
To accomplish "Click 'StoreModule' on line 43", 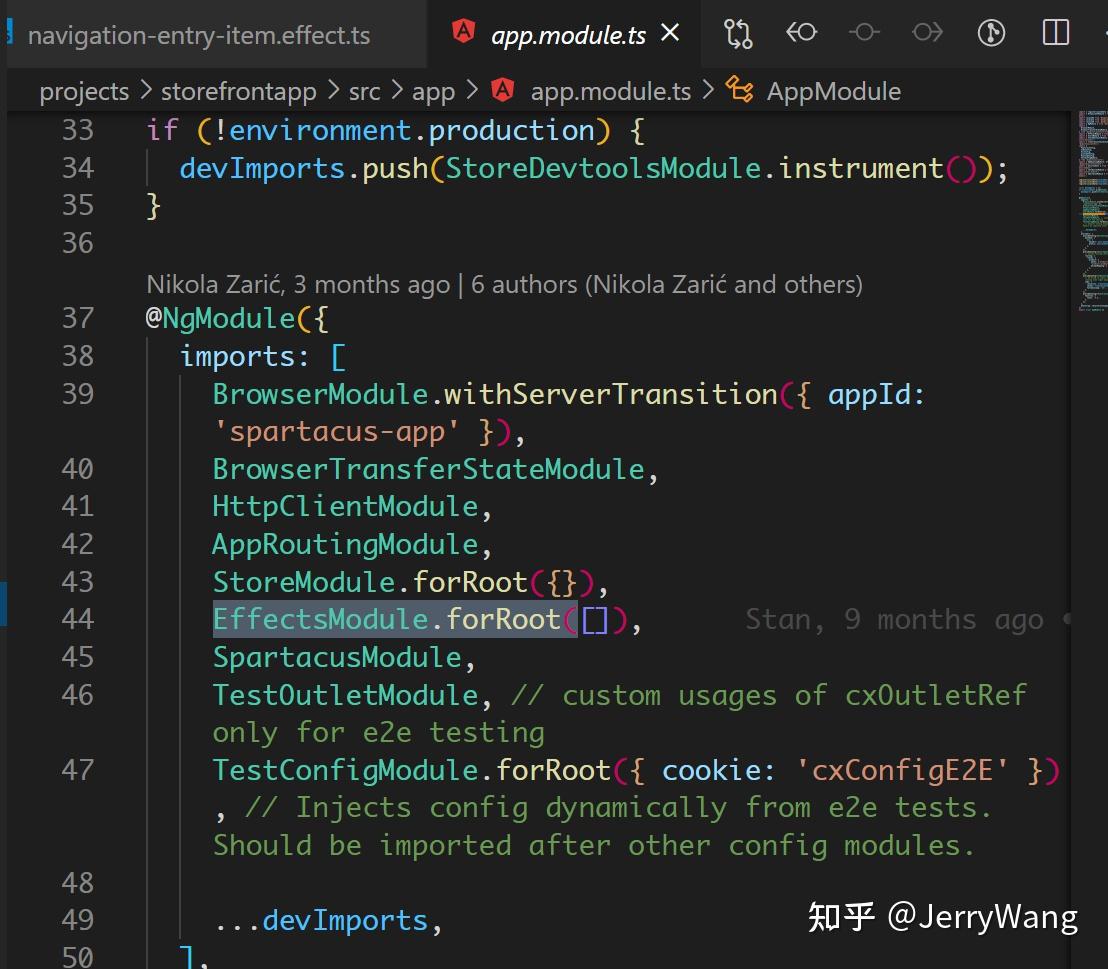I will tap(304, 582).
